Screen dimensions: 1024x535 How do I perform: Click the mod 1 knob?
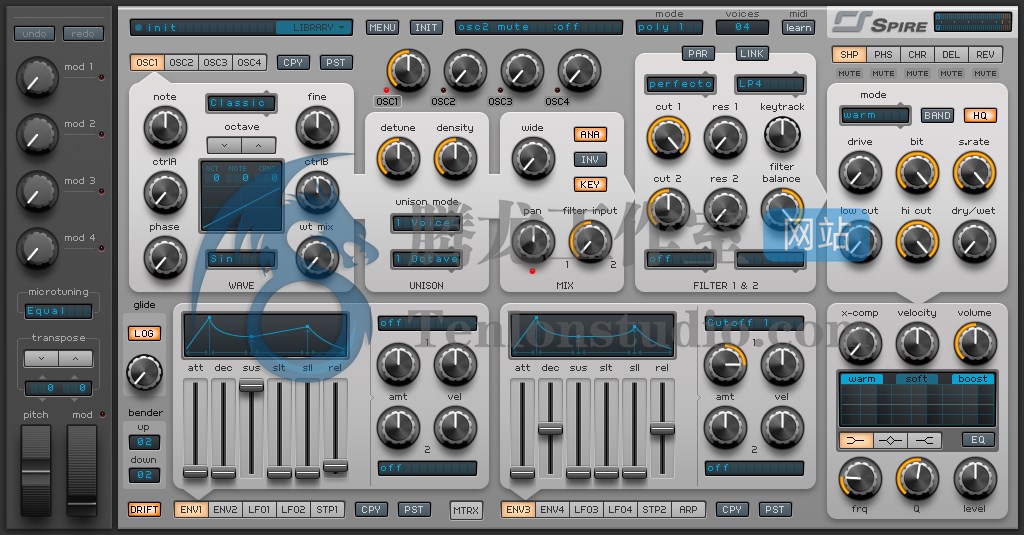(x=37, y=78)
